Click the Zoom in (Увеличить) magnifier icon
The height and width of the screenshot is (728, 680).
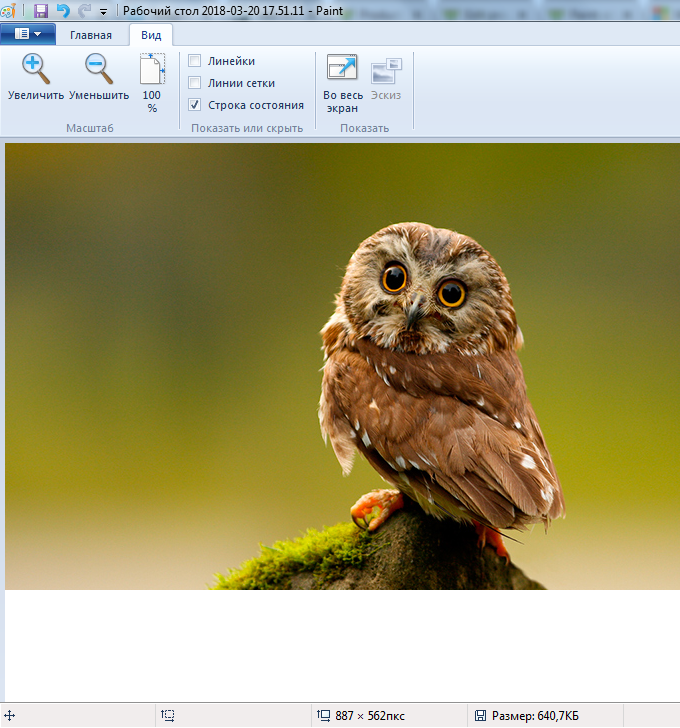[35, 69]
